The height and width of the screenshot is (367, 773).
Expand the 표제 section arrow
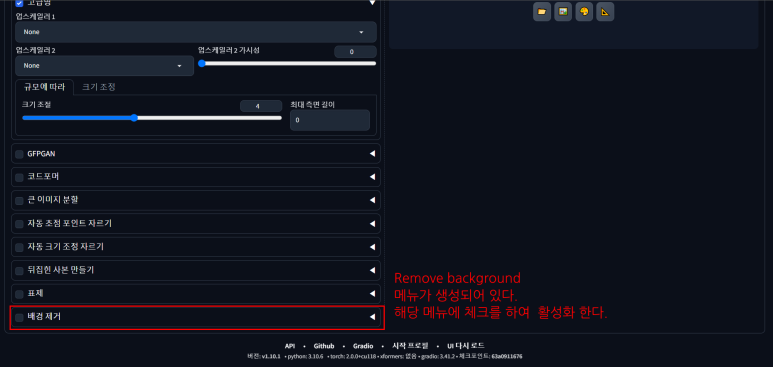pyautogui.click(x=372, y=294)
